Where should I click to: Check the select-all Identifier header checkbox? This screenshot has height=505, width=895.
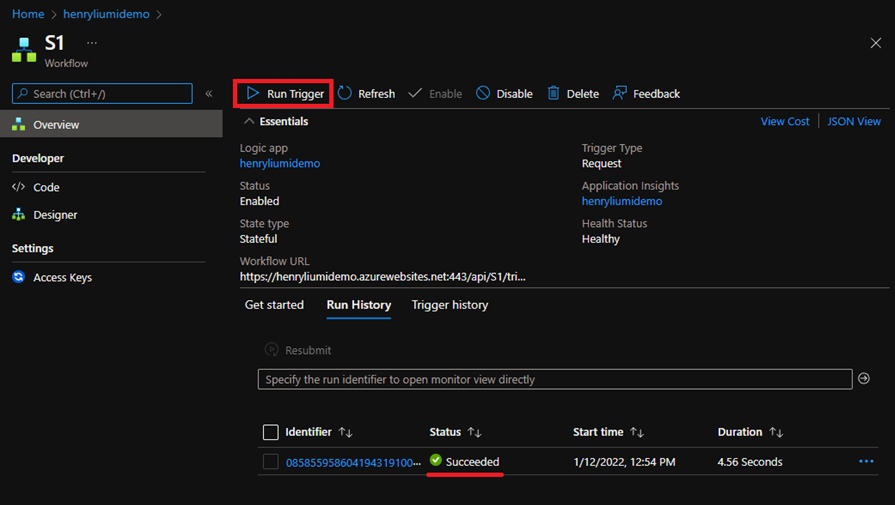click(x=271, y=432)
